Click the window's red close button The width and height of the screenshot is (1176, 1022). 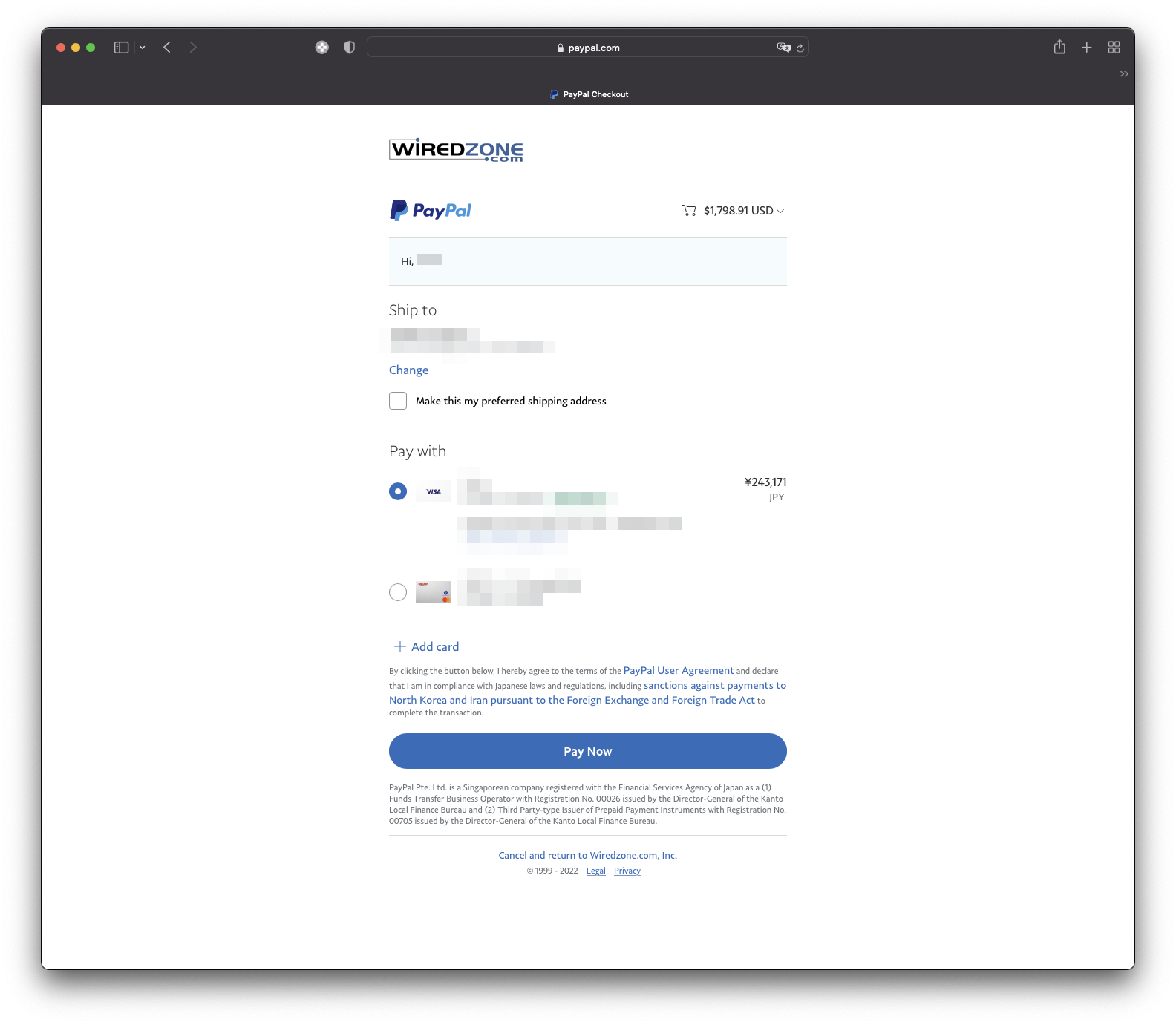(61, 48)
